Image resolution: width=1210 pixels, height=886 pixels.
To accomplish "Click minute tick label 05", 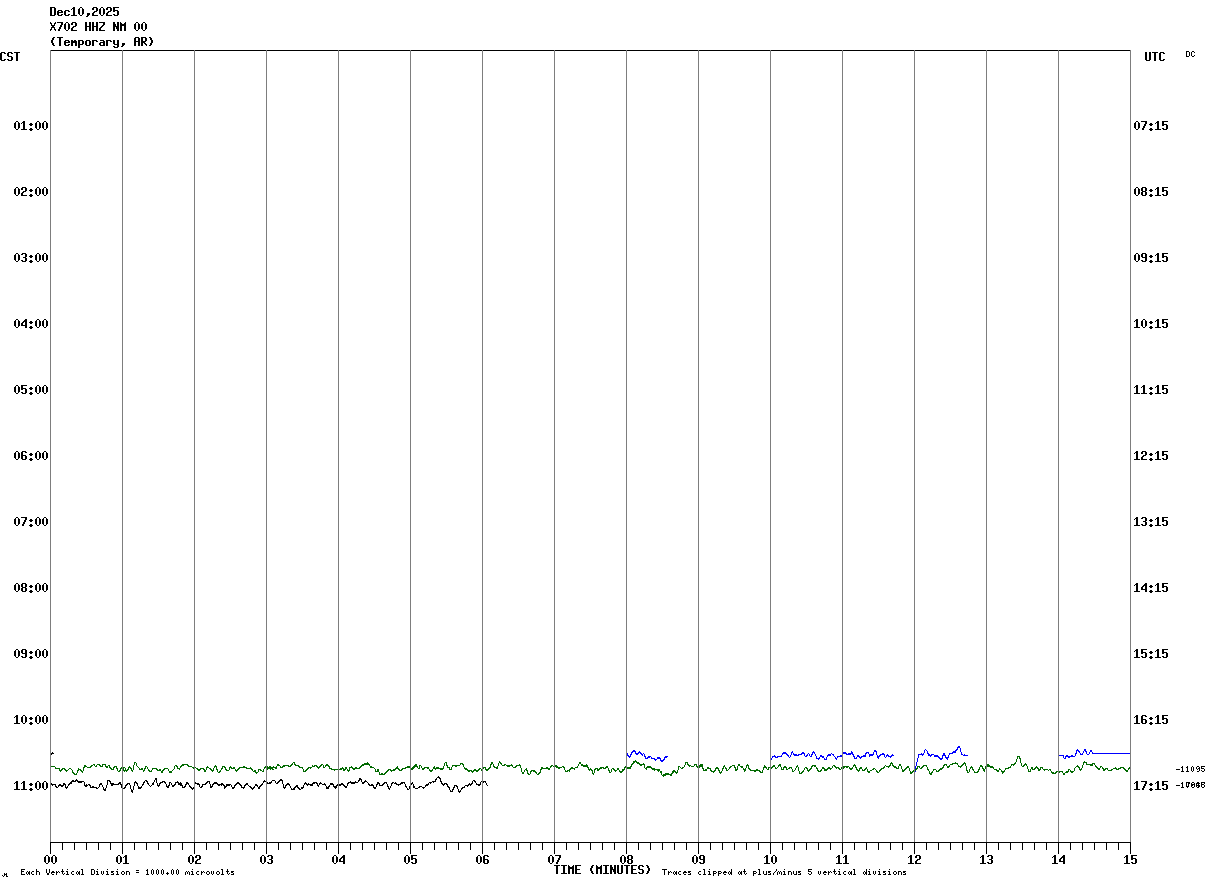I will point(410,859).
